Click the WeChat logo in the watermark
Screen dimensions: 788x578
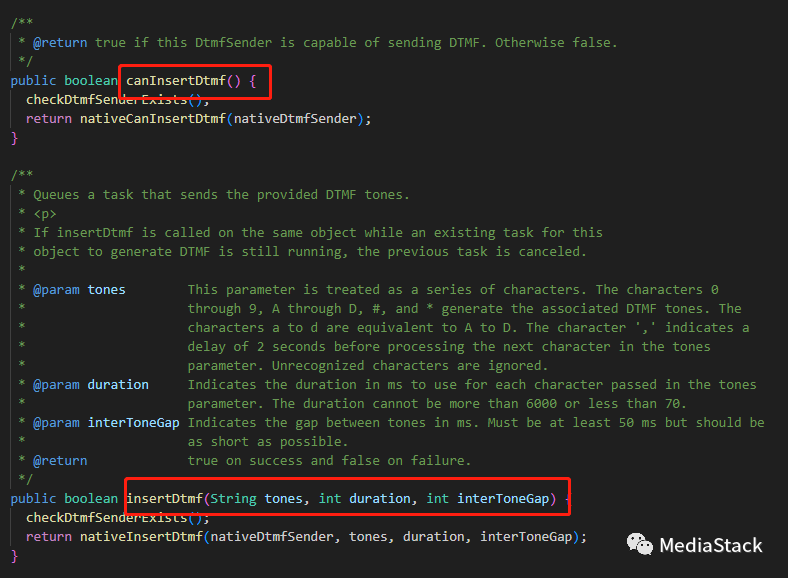[640, 544]
